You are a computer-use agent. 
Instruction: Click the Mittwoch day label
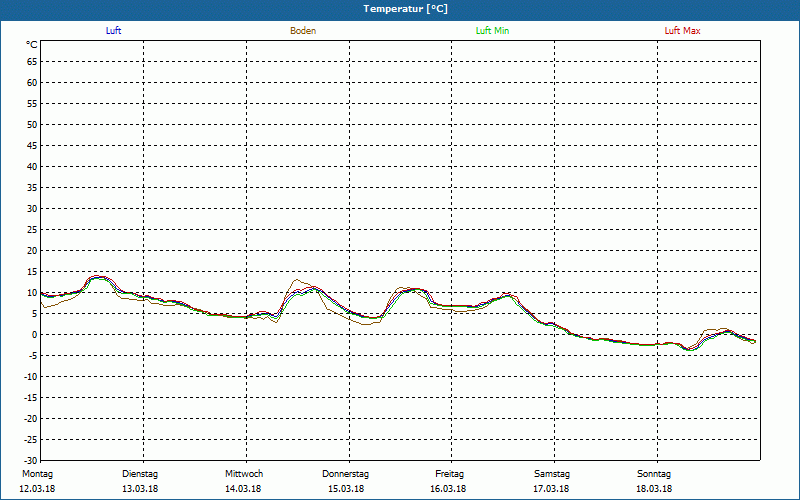click(244, 474)
